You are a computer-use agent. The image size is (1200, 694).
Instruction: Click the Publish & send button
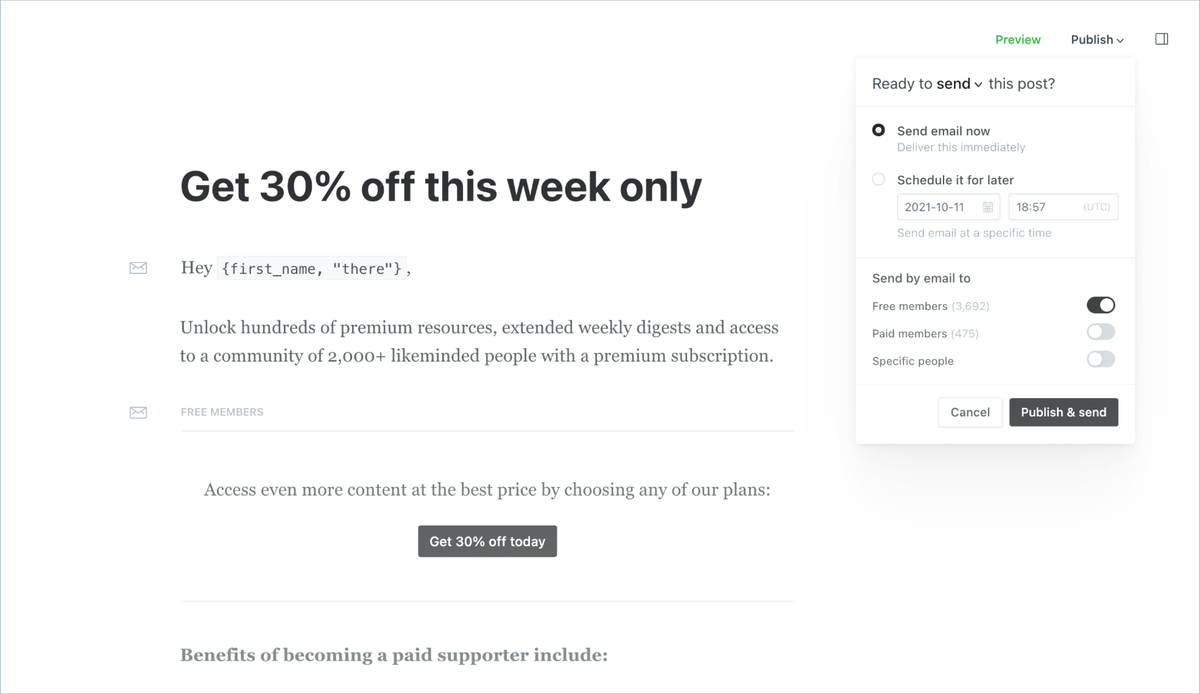tap(1063, 412)
